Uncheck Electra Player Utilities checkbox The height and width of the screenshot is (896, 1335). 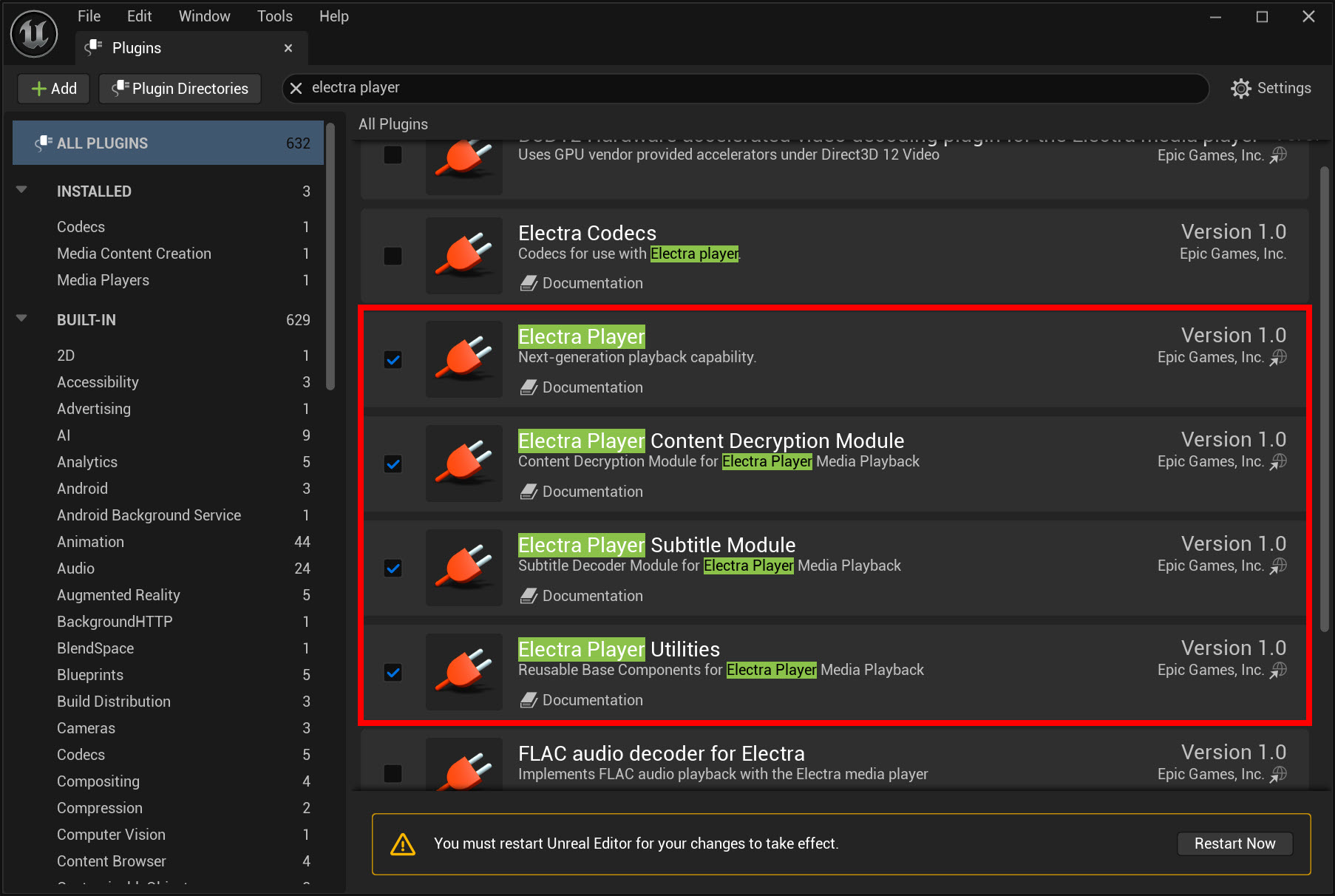click(393, 673)
